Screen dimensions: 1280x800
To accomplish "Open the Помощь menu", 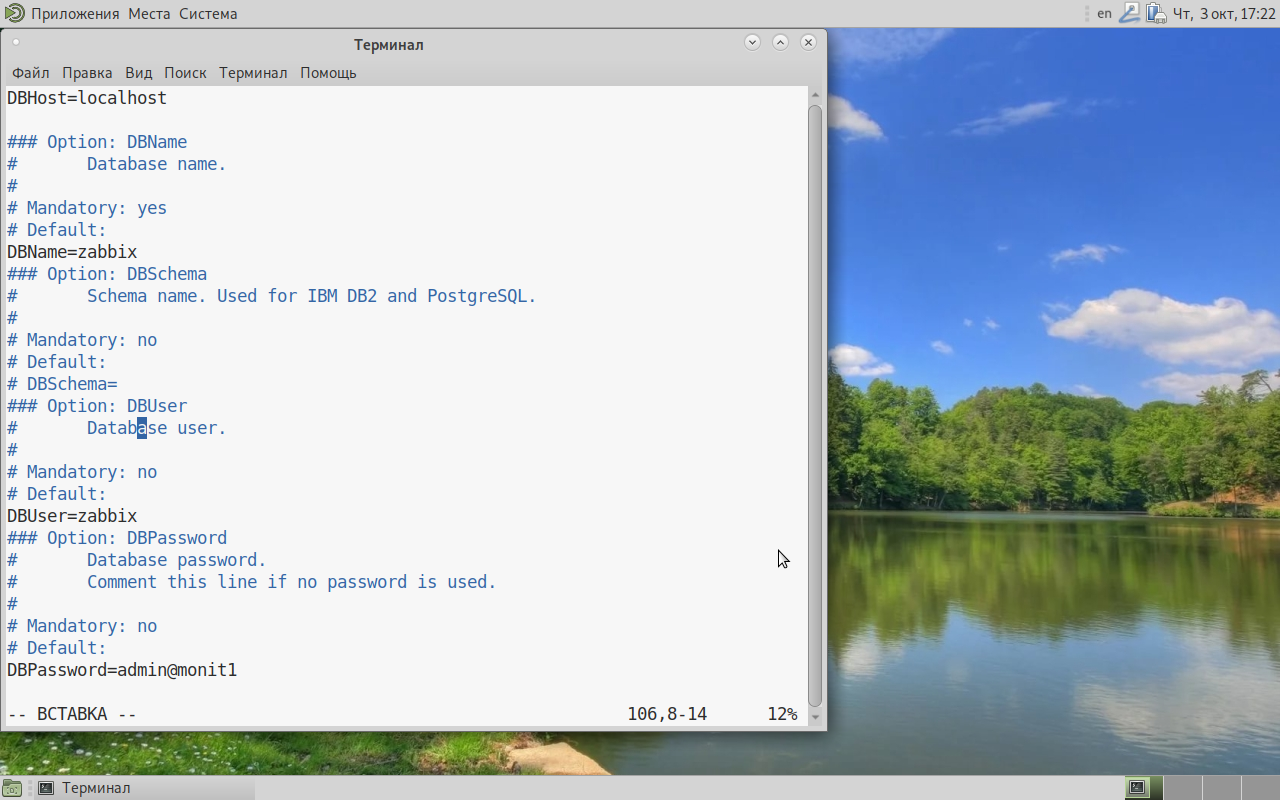I will 328,73.
